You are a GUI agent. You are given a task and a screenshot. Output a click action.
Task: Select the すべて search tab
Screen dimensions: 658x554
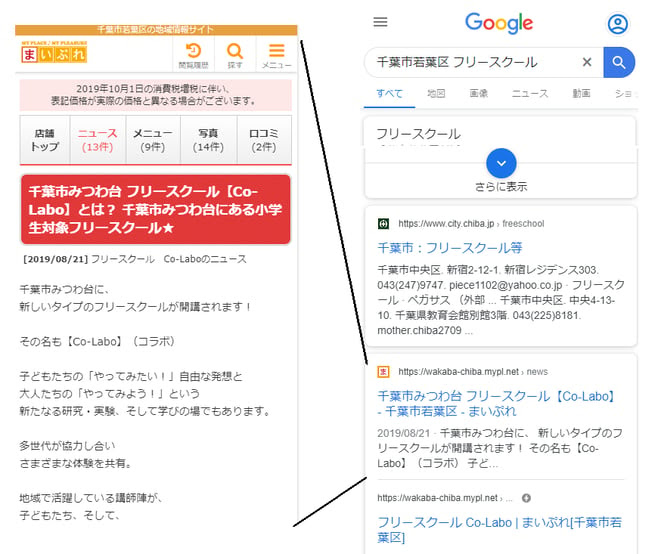389,94
